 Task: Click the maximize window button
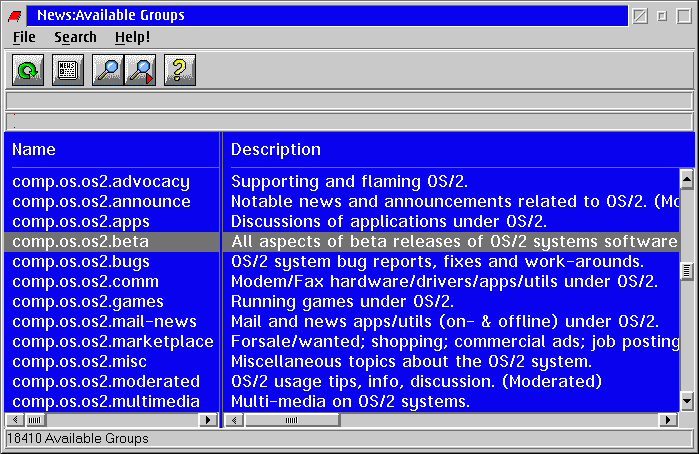684,17
